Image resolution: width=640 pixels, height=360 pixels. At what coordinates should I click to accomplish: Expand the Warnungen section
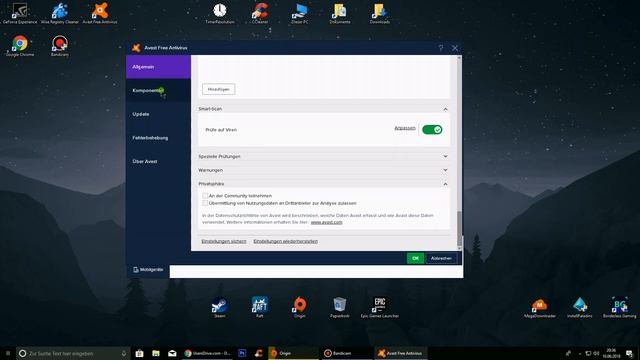[x=445, y=170]
